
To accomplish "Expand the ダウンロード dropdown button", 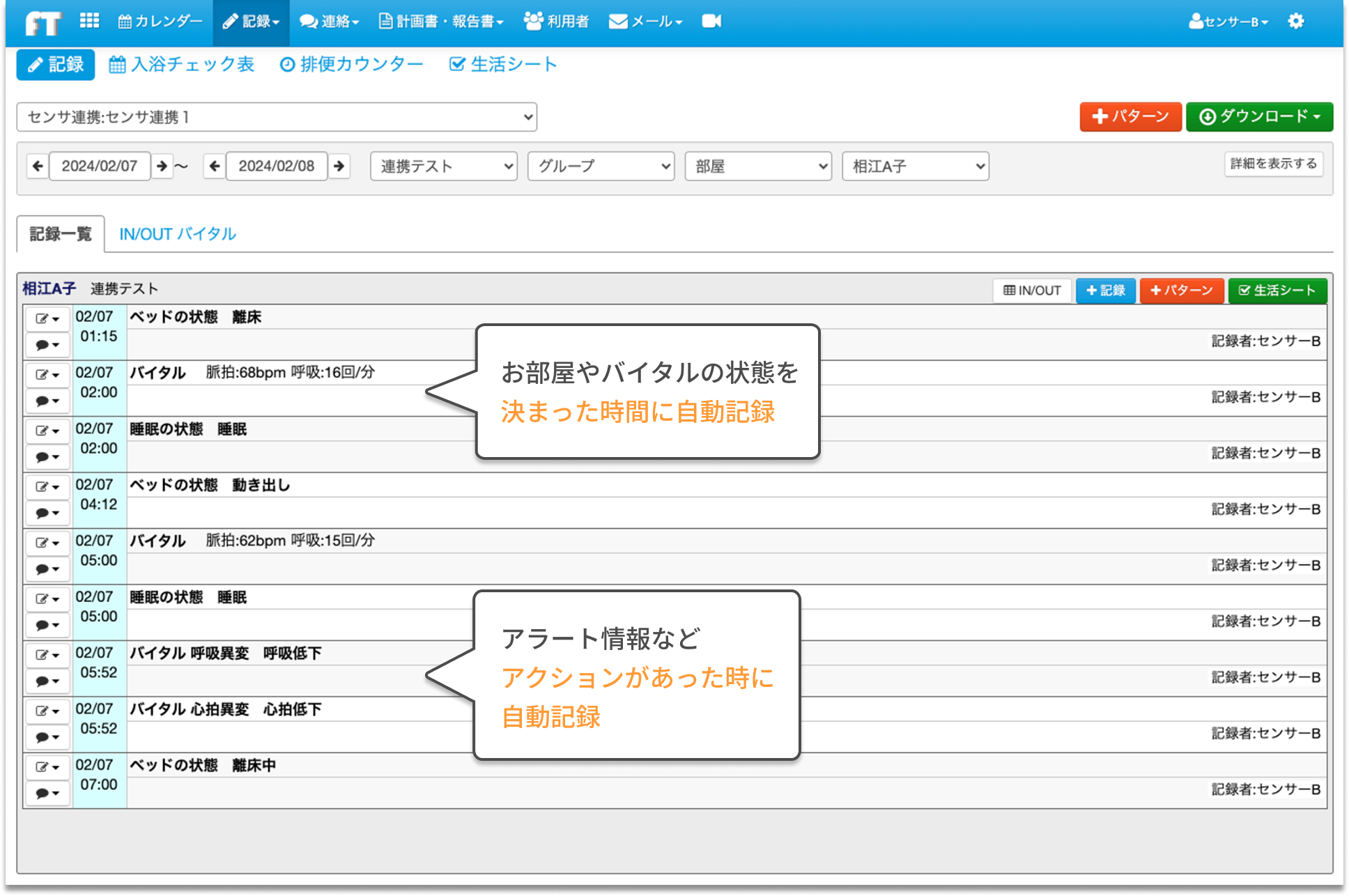I will point(1258,116).
